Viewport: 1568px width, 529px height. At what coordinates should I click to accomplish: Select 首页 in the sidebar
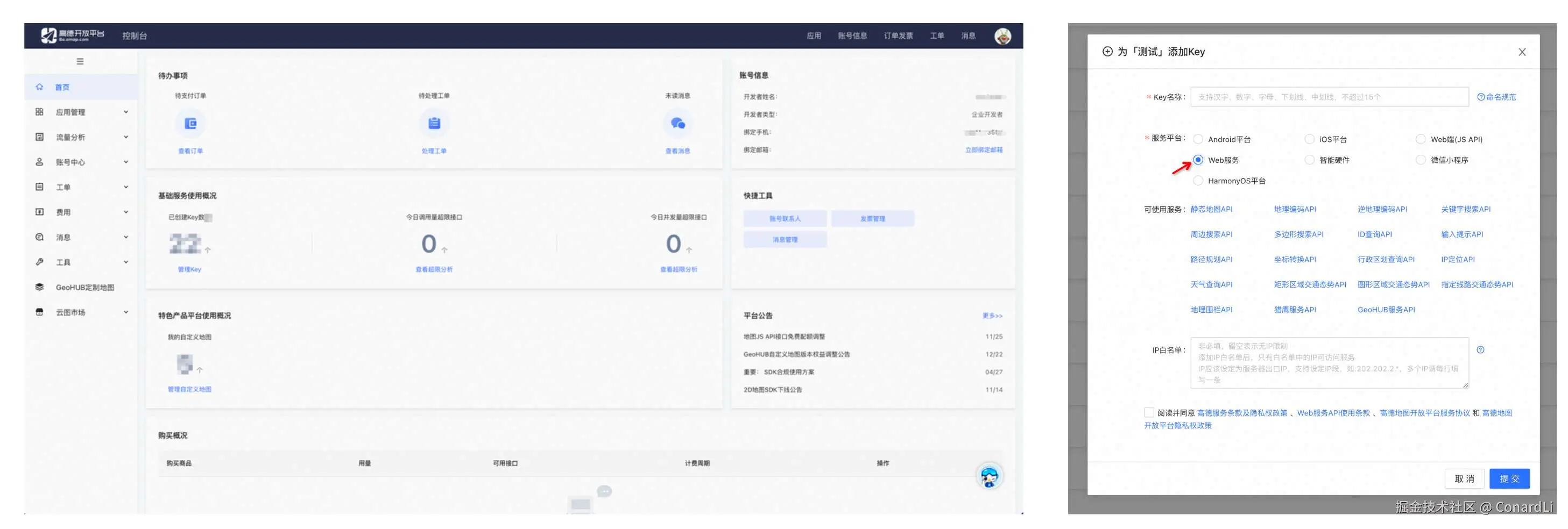tap(81, 87)
